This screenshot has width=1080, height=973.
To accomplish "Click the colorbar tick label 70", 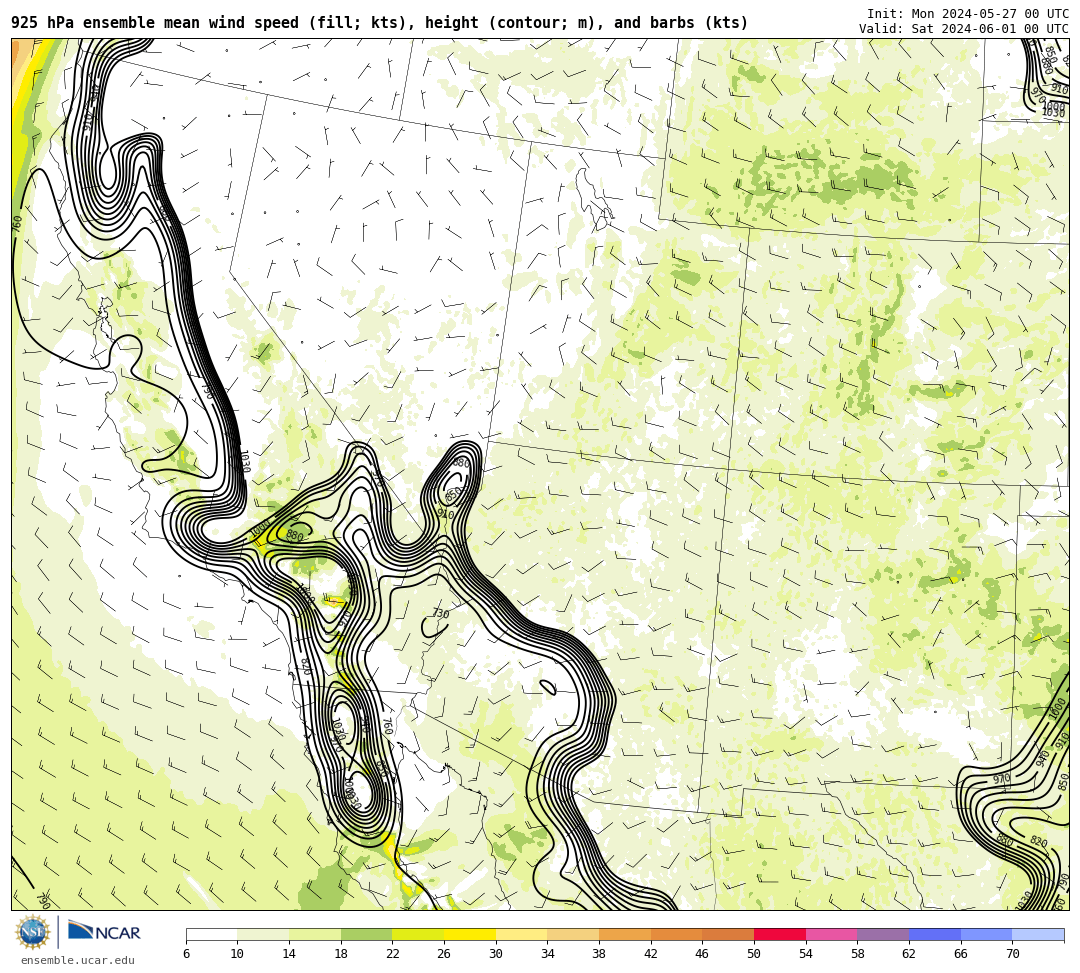I will (x=1012, y=954).
